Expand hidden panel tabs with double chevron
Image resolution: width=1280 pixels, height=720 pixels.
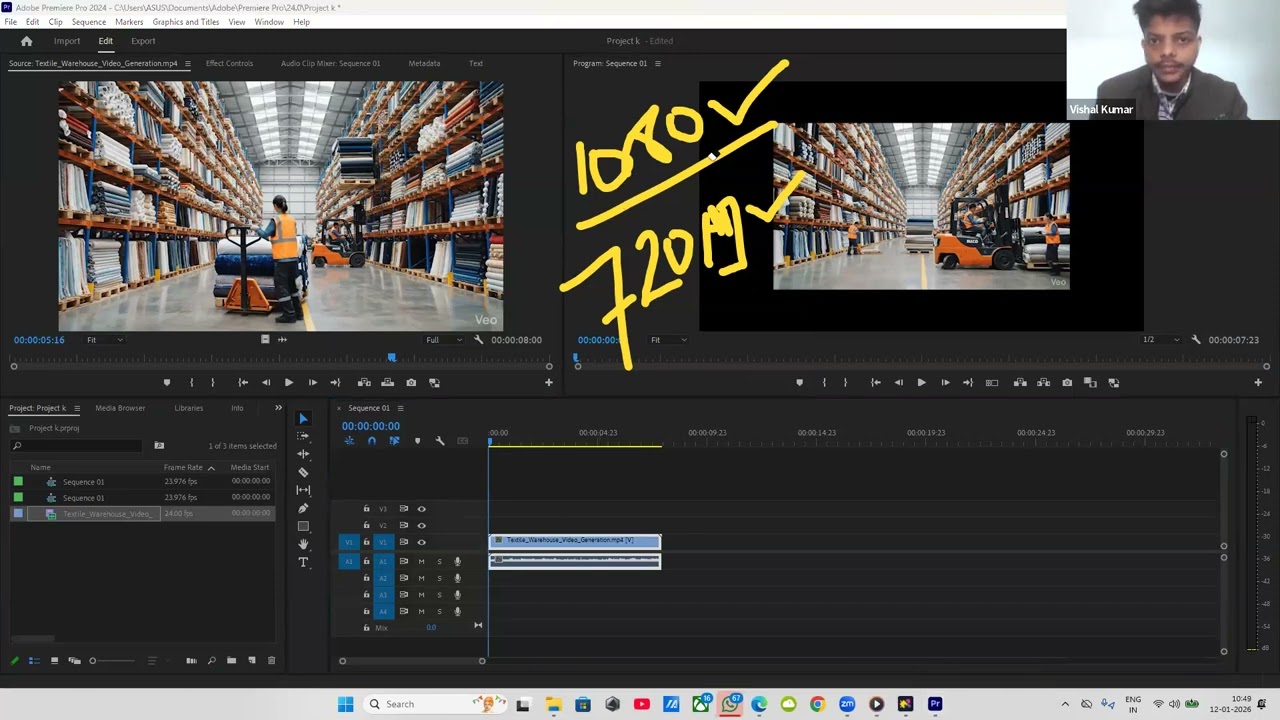point(278,408)
